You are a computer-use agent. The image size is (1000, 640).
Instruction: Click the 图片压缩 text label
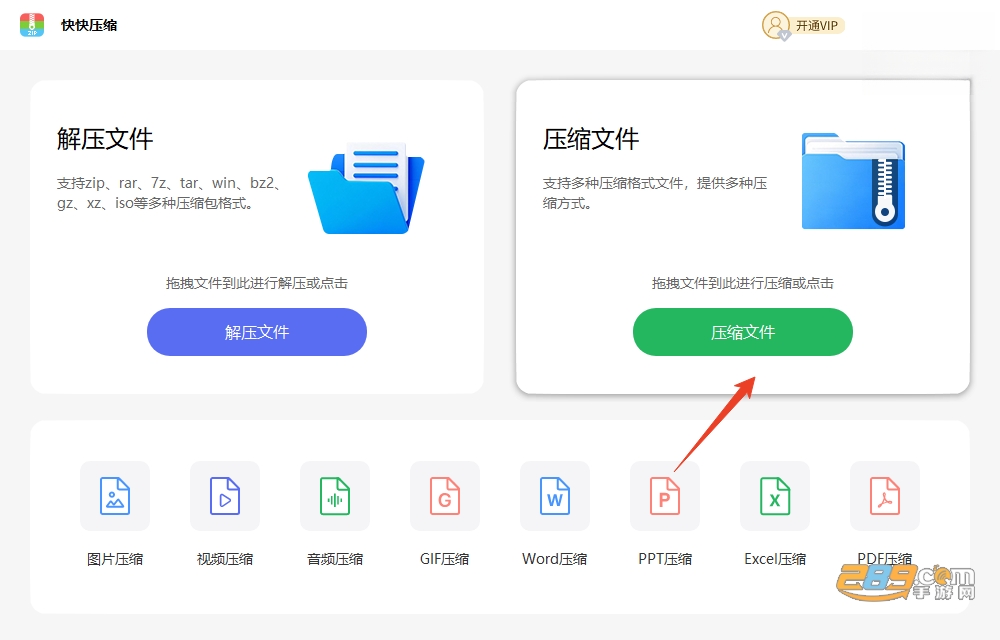click(x=115, y=559)
